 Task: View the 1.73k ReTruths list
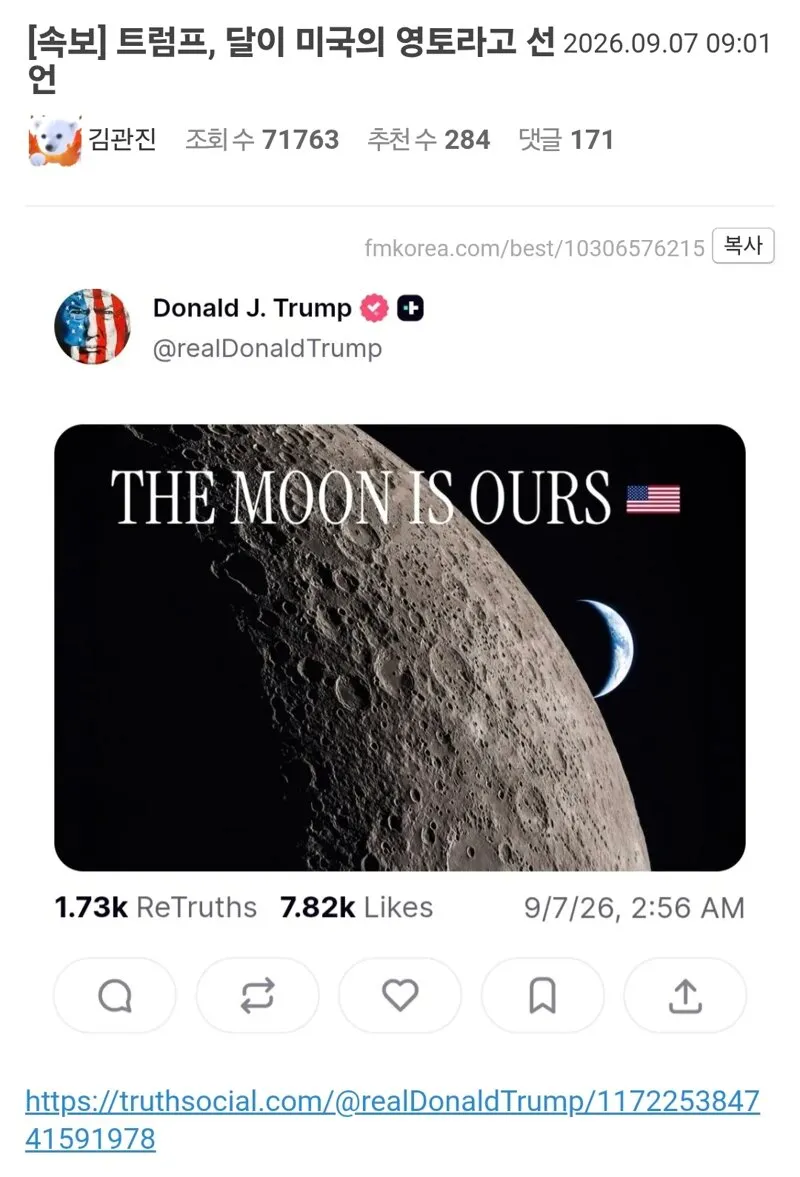(155, 908)
